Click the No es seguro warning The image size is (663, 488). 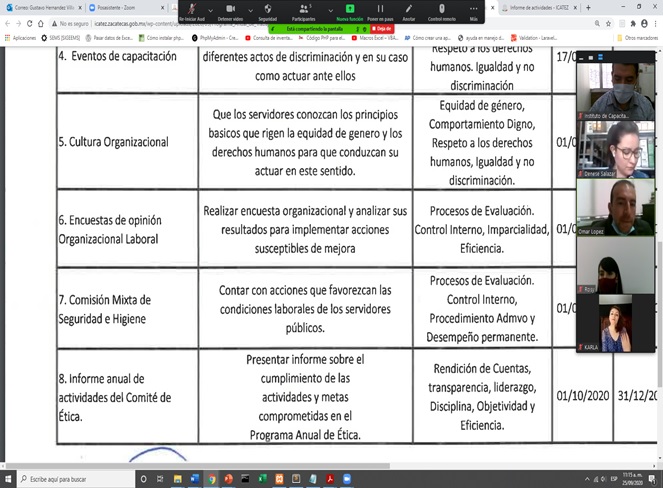click(x=70, y=24)
